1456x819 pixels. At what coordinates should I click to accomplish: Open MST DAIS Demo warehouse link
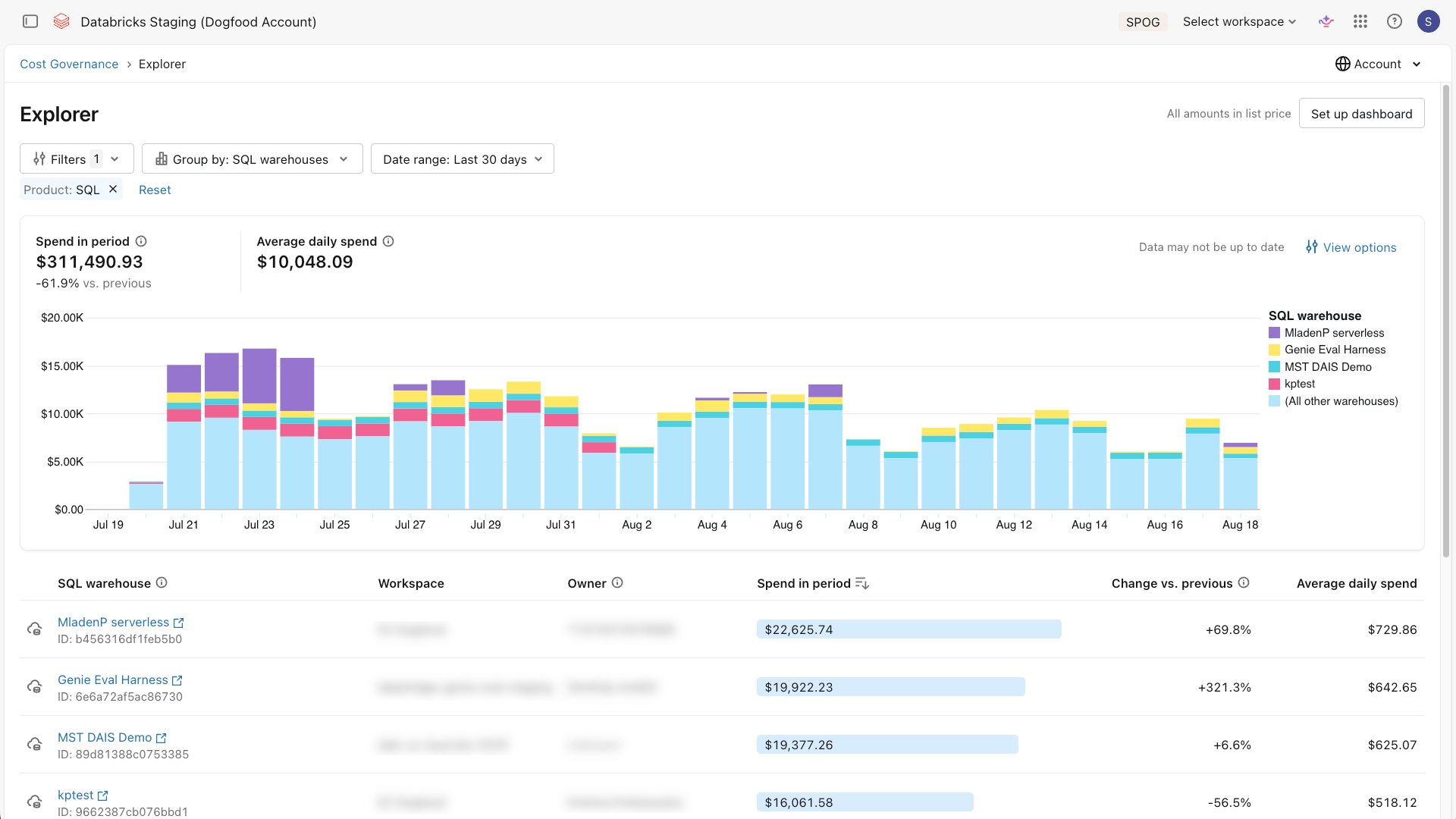point(105,737)
